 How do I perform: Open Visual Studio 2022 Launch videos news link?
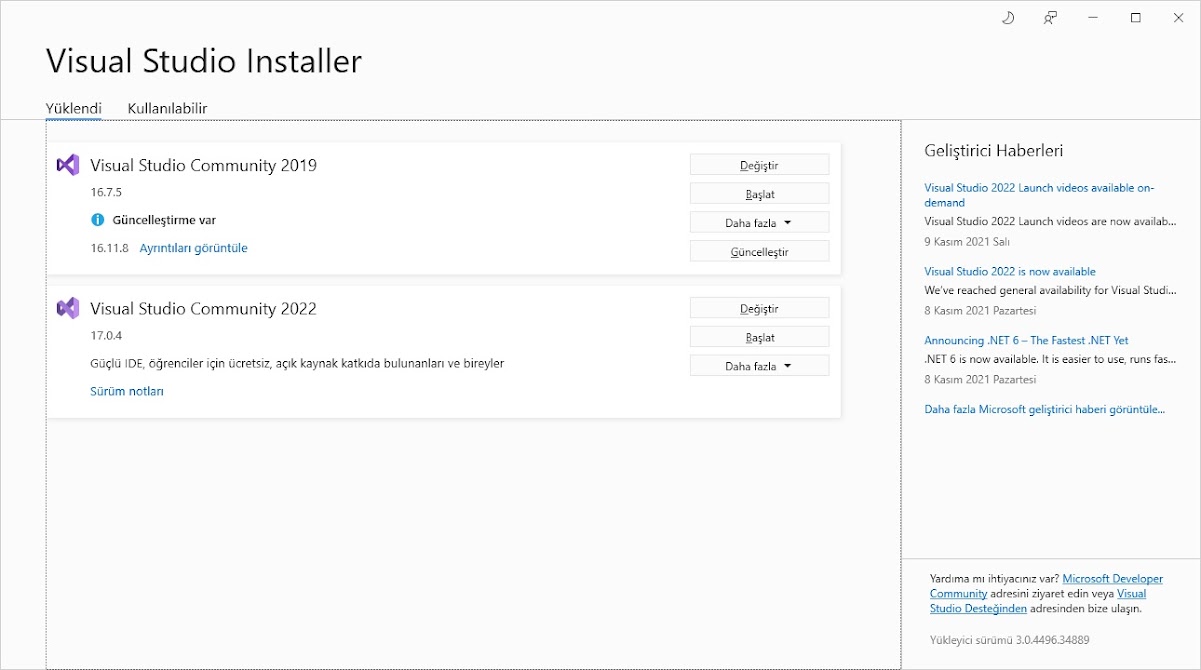tap(1039, 195)
